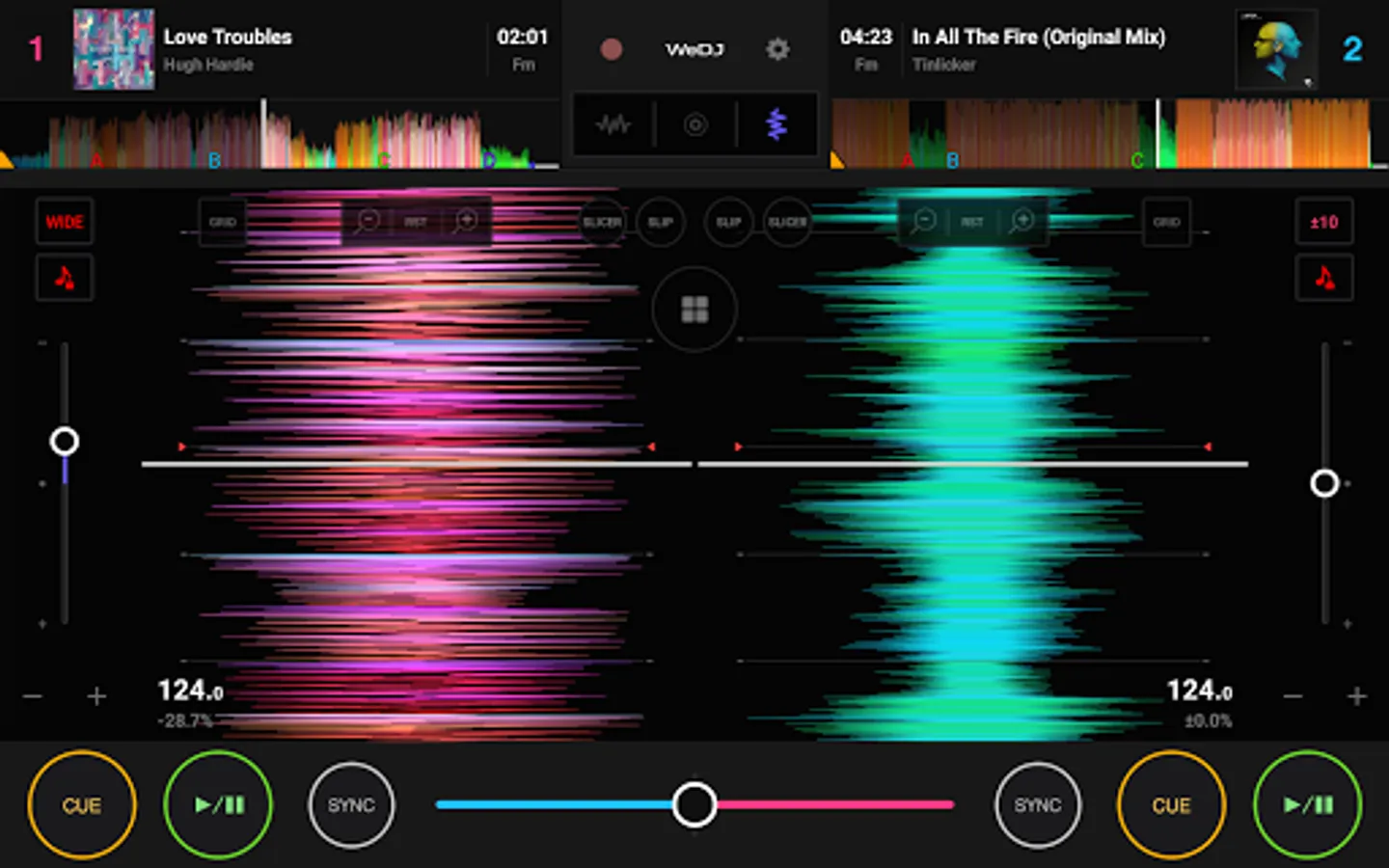This screenshot has height=868, width=1389.
Task: Open In All The Fire album artwork
Action: 1276,49
